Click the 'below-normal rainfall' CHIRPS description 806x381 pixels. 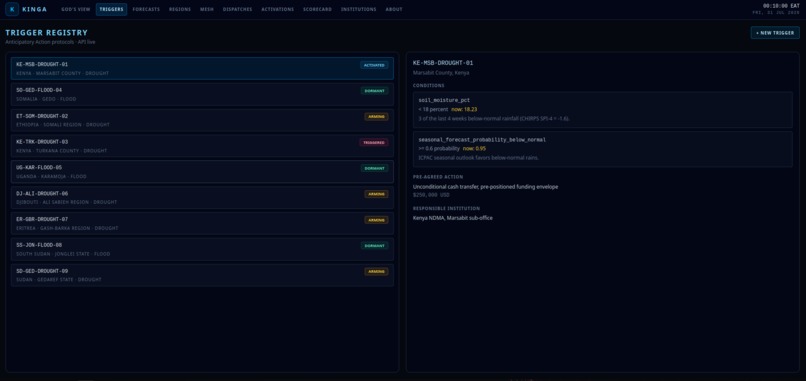click(x=493, y=119)
